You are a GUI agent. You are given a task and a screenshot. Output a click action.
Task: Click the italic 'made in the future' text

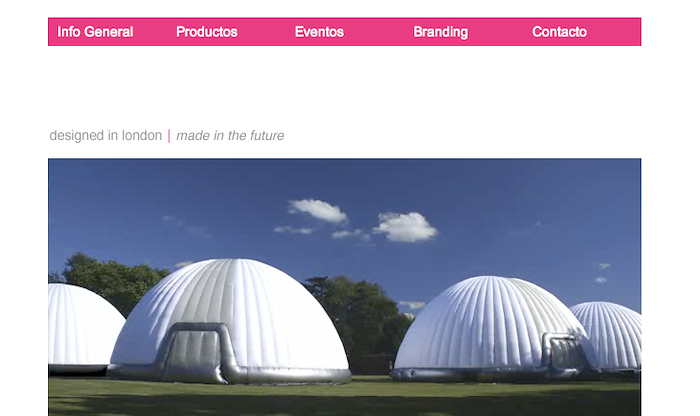(230, 135)
